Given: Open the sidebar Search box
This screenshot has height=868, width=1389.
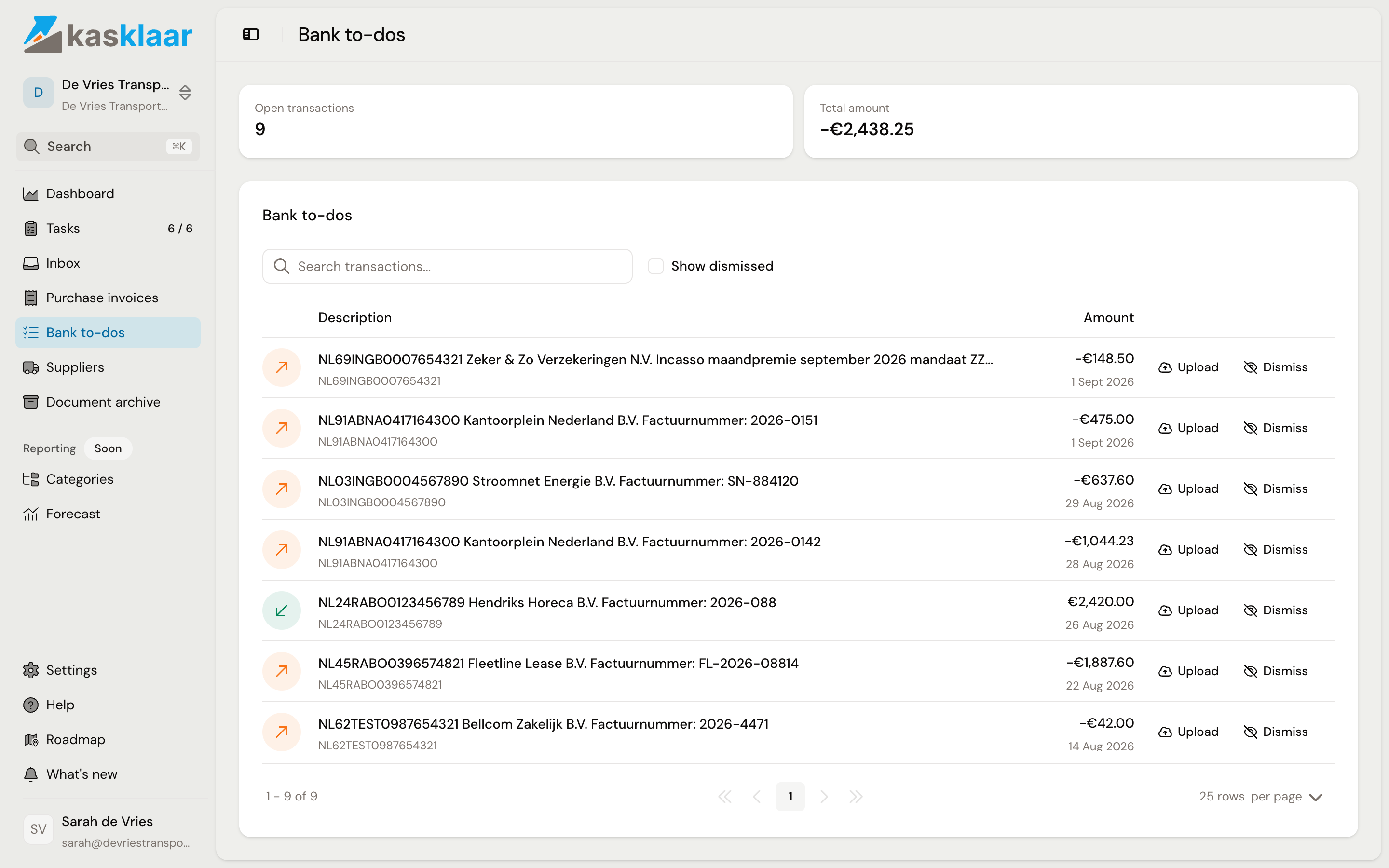Looking at the screenshot, I should coord(108,147).
